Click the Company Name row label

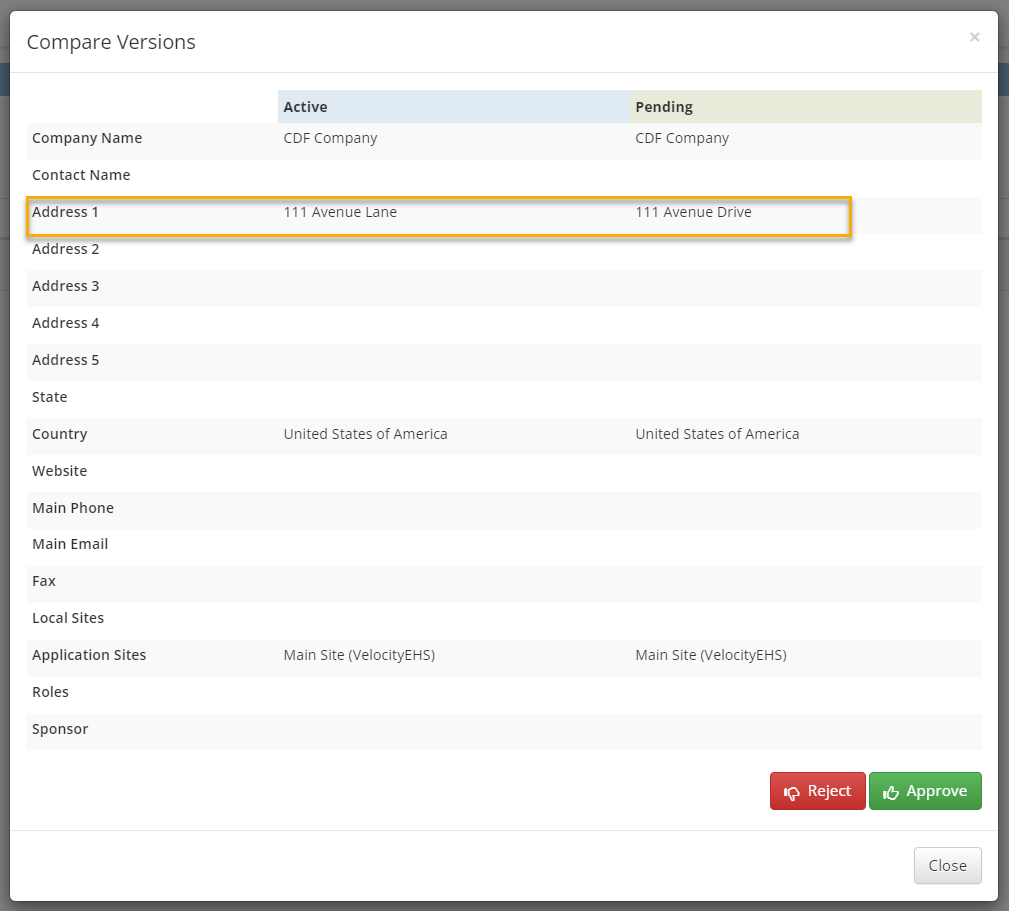[x=87, y=138]
